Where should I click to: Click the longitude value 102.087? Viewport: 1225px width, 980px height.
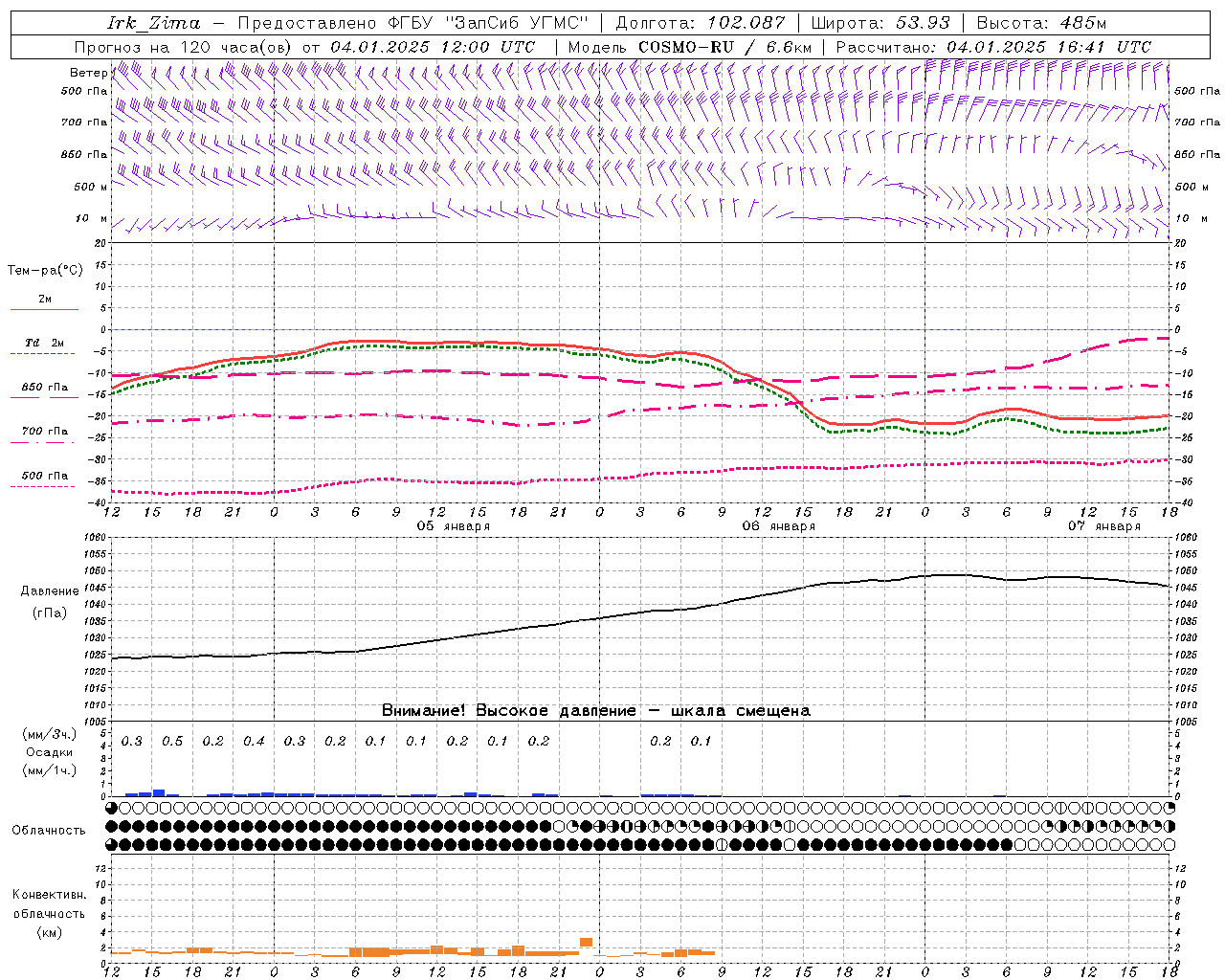[746, 23]
